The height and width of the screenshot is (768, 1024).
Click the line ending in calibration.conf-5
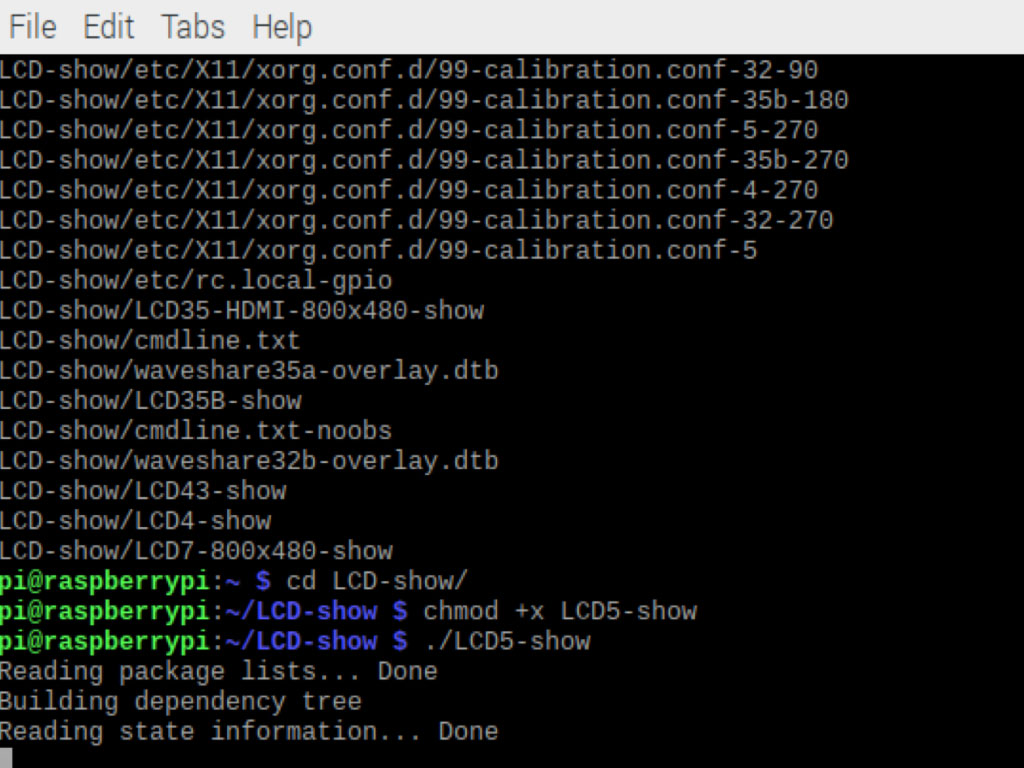tap(379, 251)
